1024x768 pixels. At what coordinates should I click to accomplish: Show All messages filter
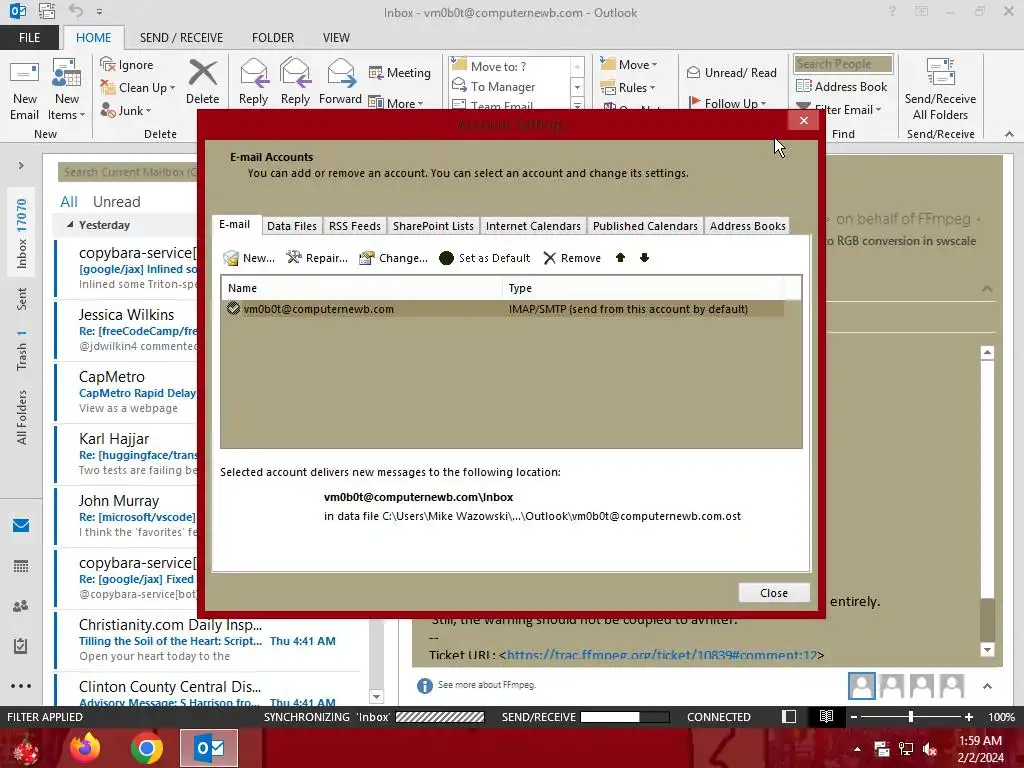(x=69, y=202)
